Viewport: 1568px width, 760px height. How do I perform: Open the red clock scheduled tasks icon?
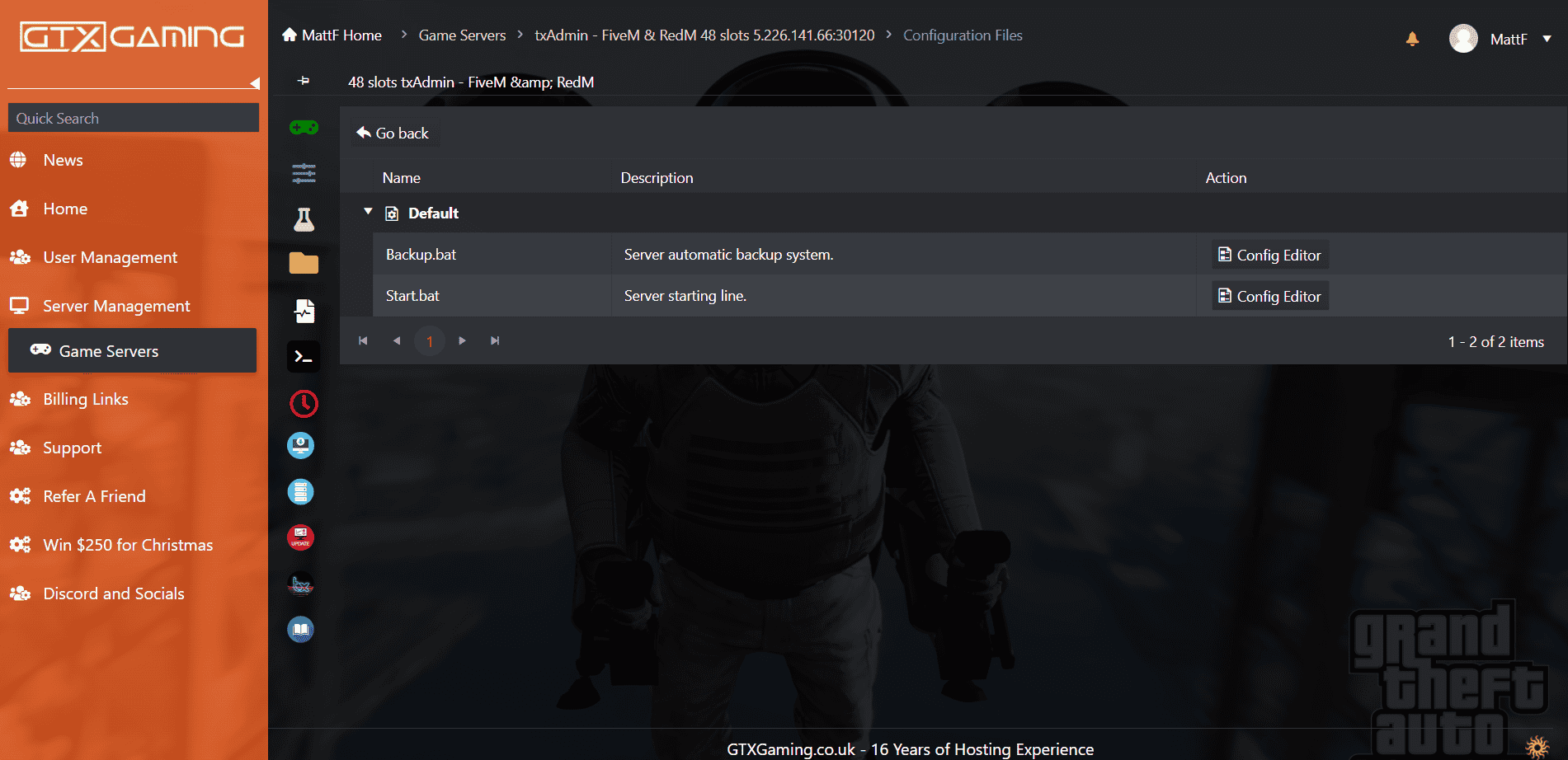point(304,403)
